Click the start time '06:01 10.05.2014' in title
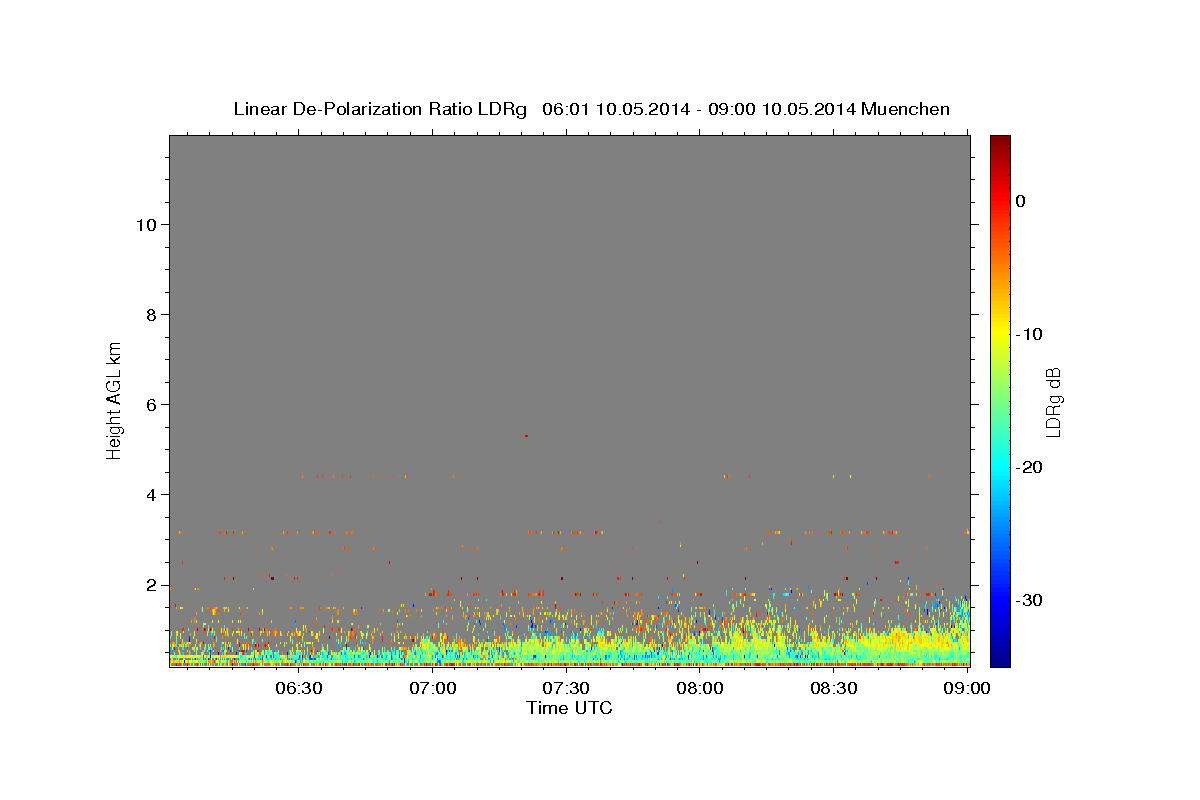Screen dimensions: 1200x800 pos(615,109)
